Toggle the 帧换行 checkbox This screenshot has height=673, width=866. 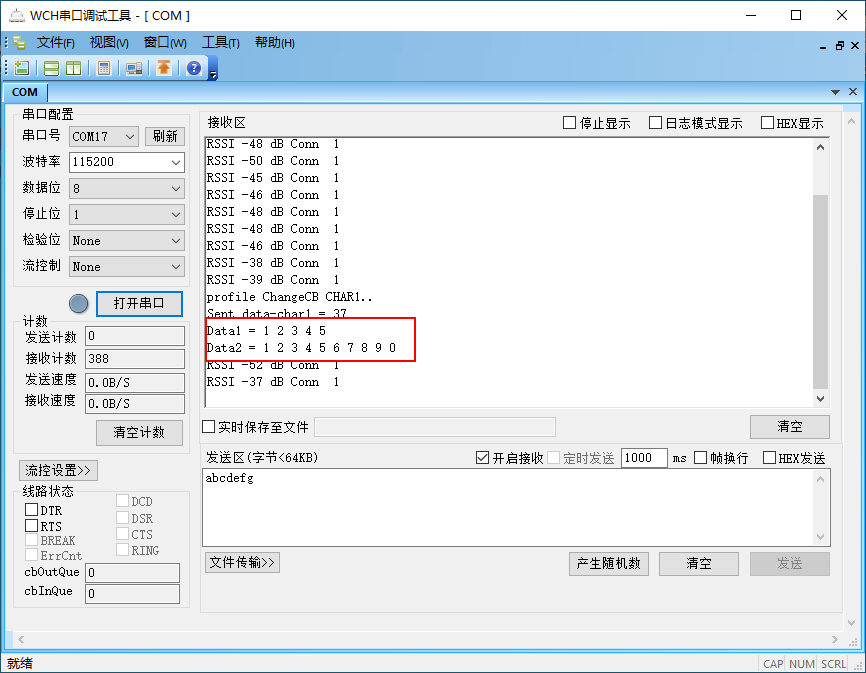pos(700,458)
